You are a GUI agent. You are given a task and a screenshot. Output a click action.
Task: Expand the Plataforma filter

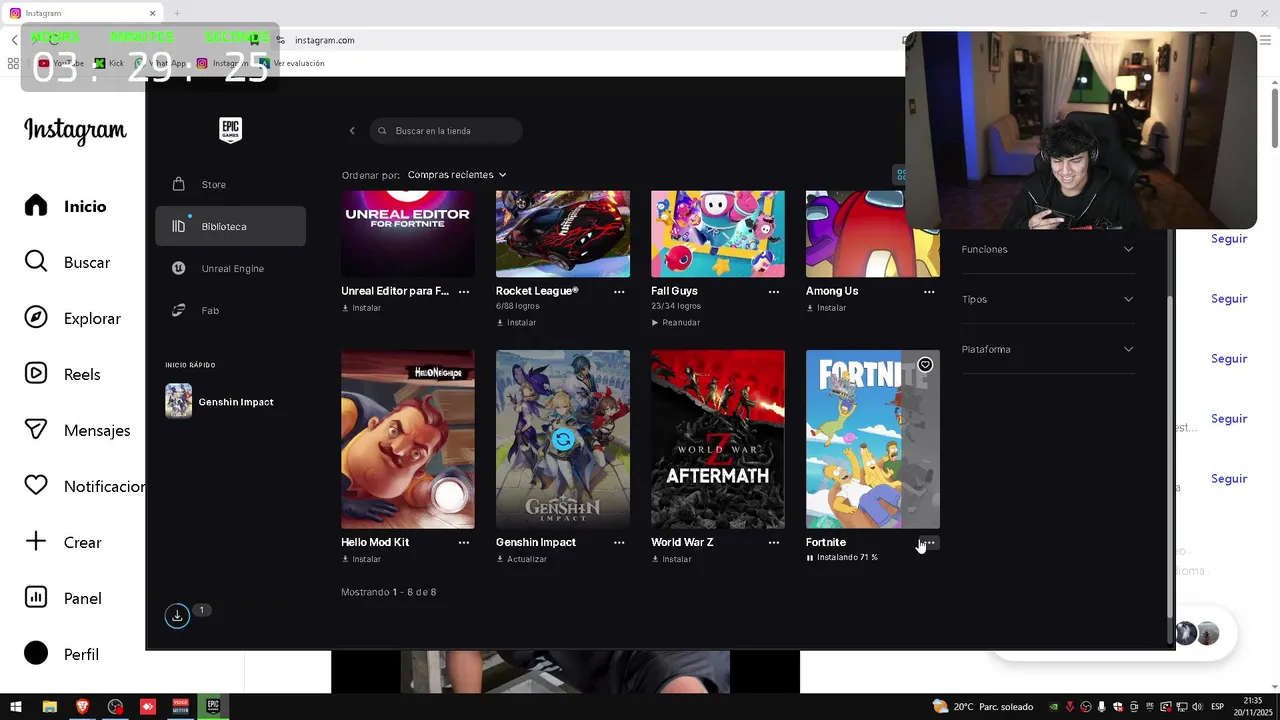1048,349
